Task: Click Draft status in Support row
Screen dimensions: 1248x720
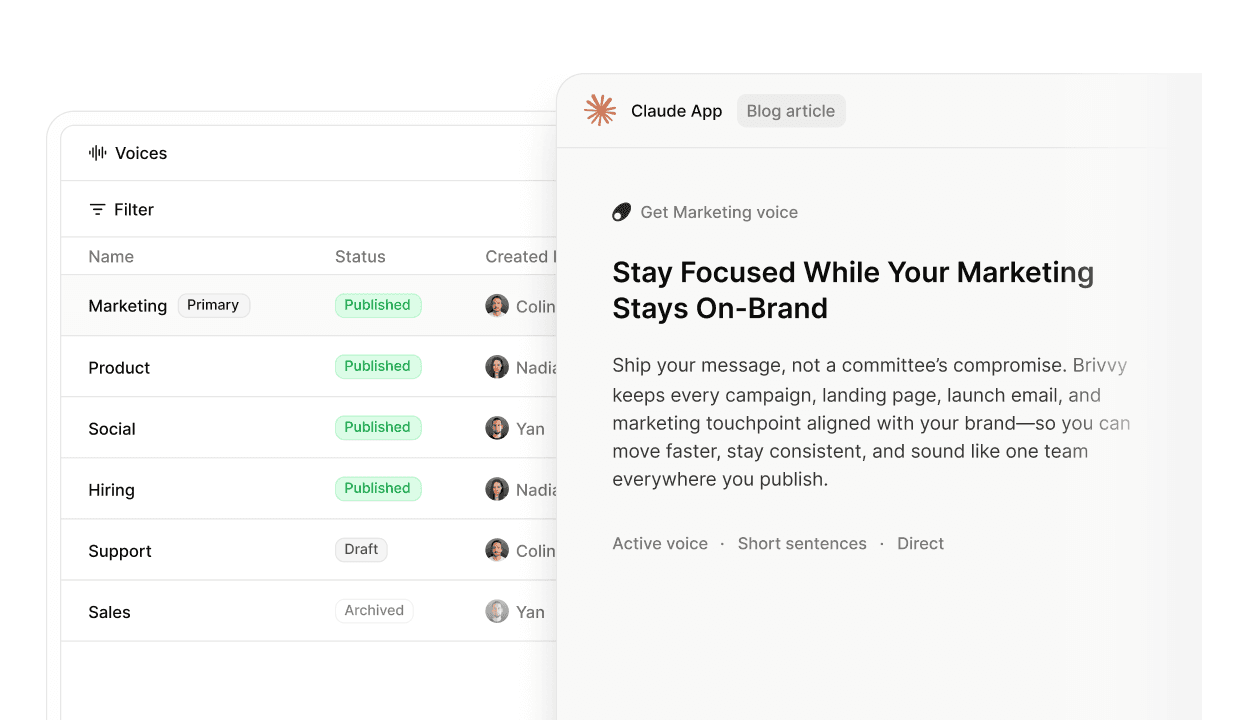Action: click(361, 550)
